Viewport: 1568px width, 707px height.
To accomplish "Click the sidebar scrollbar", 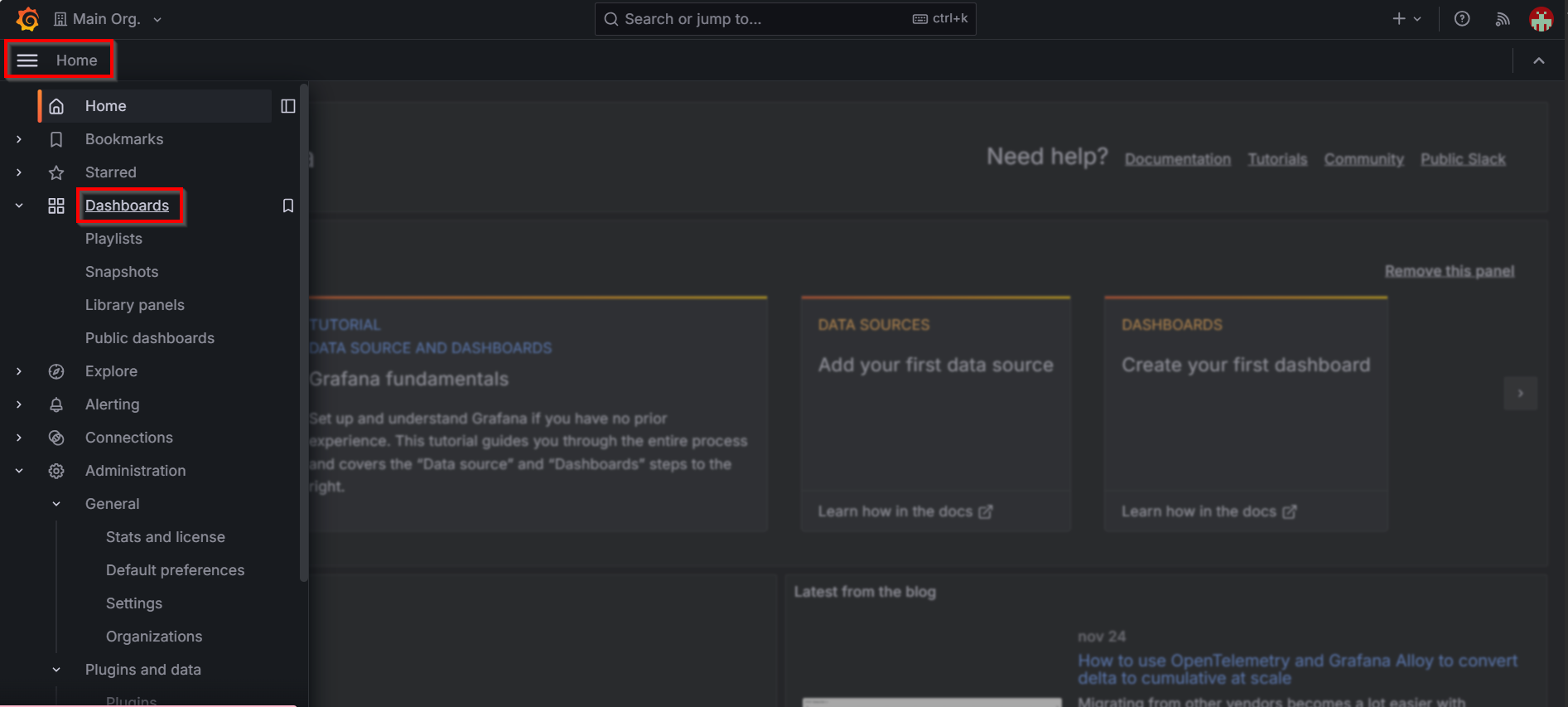I will [304, 332].
